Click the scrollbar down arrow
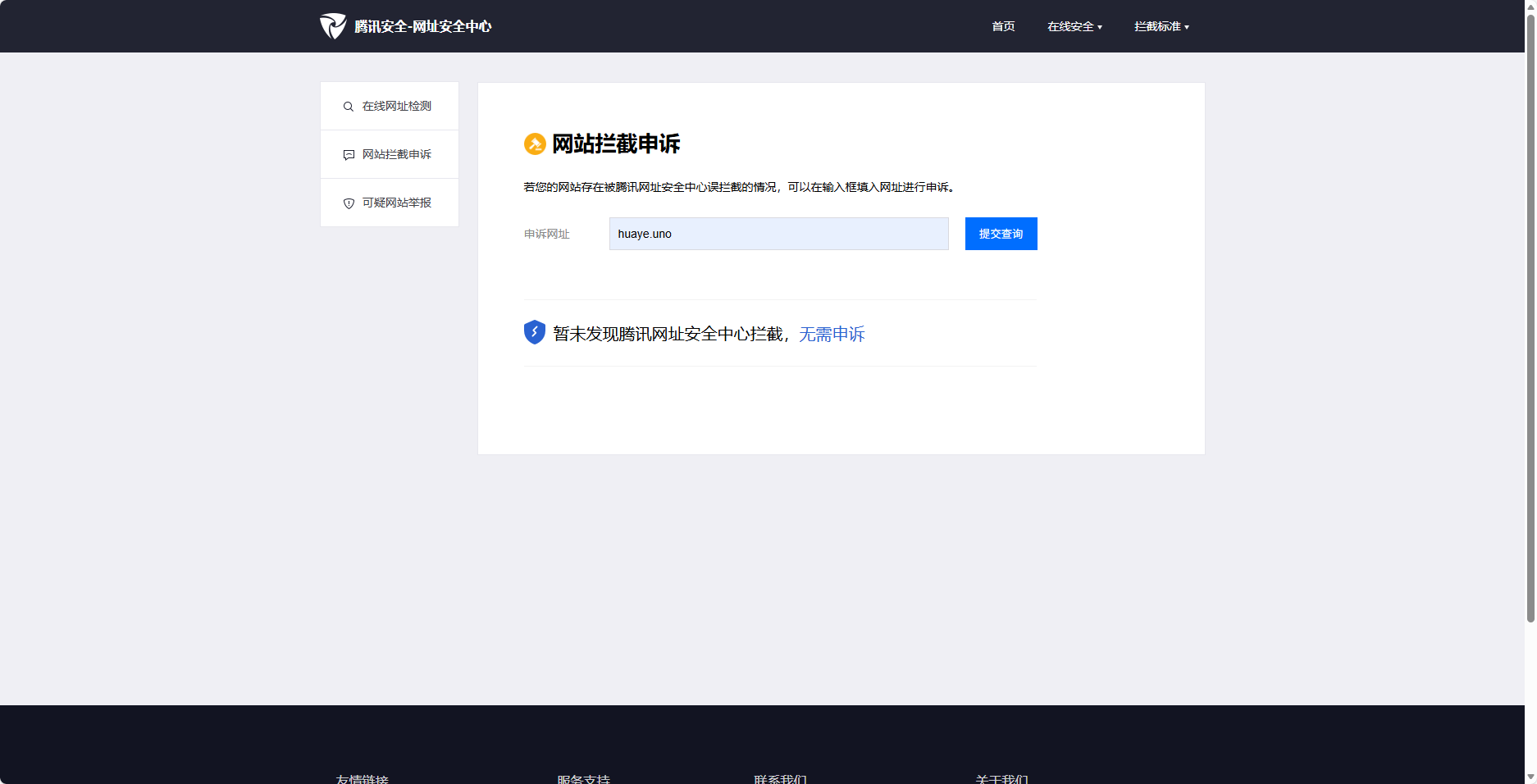The image size is (1537, 784). point(1530,777)
